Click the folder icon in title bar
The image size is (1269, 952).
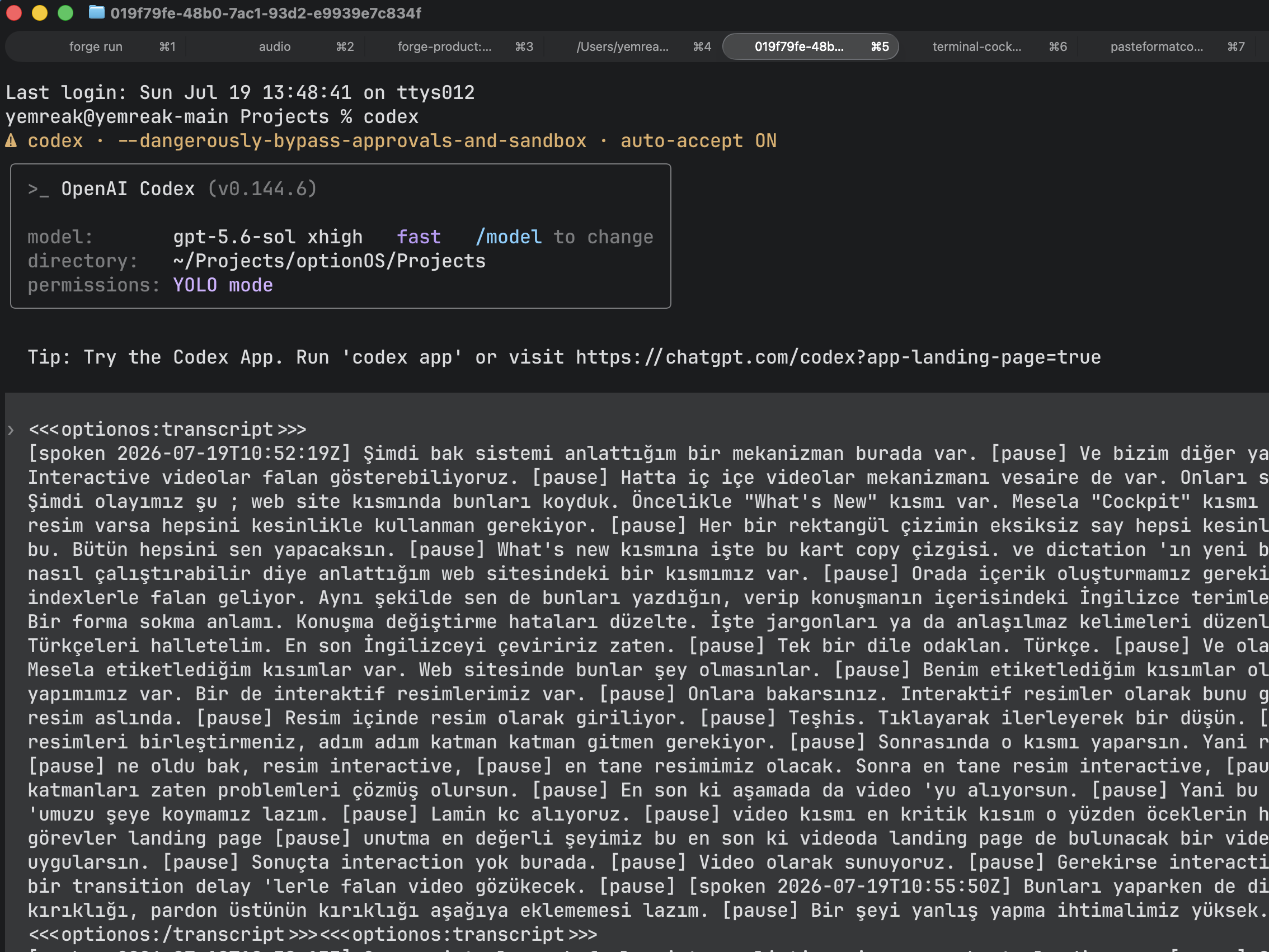point(96,12)
